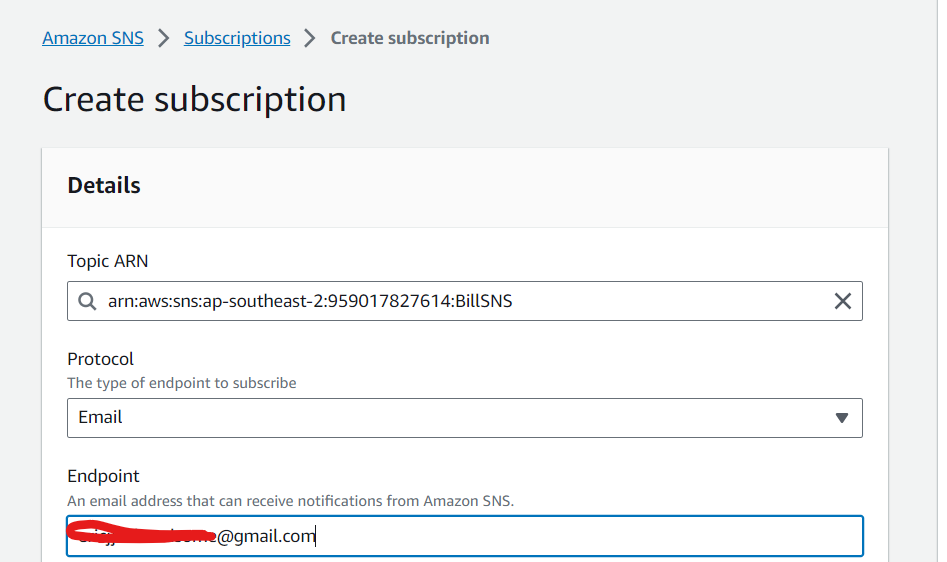Click the chevron after Subscriptions breadcrumb

coord(310,38)
